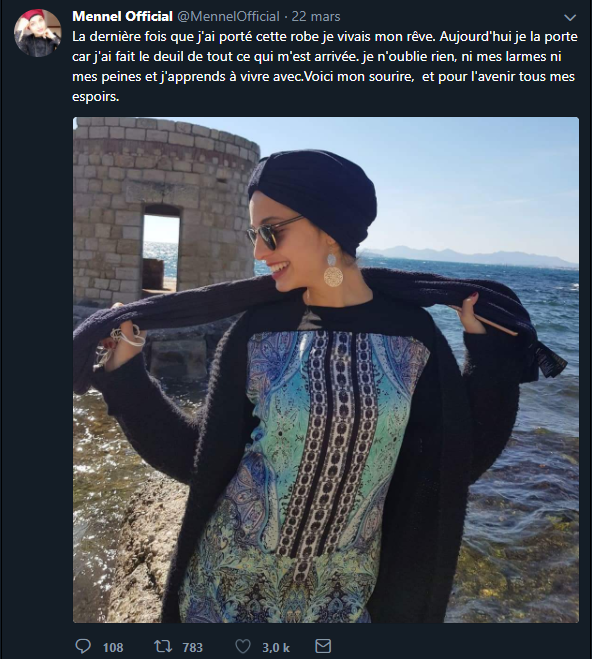Open Mennel Official's profile avatar

(x=37, y=33)
